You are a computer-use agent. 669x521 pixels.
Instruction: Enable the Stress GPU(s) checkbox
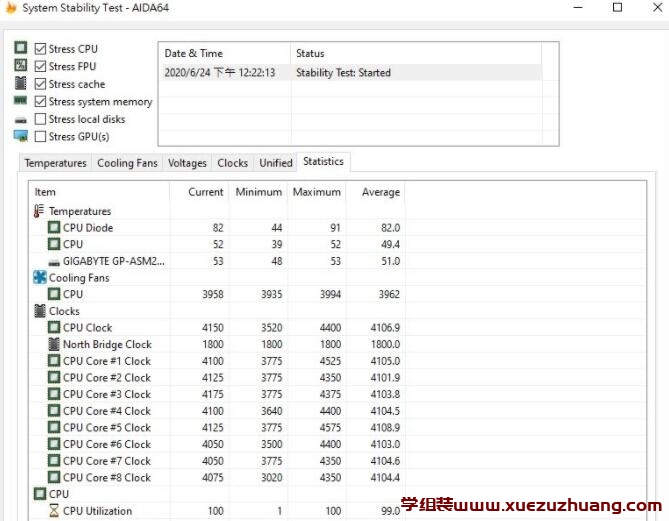[x=40, y=136]
